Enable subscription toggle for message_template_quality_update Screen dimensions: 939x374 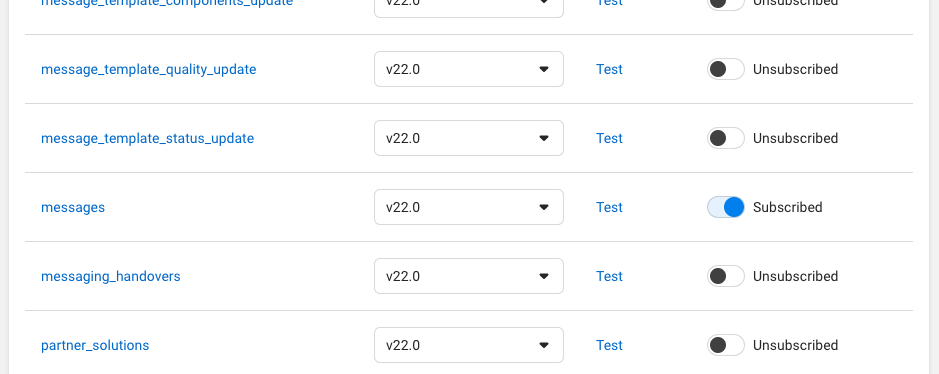pos(726,69)
